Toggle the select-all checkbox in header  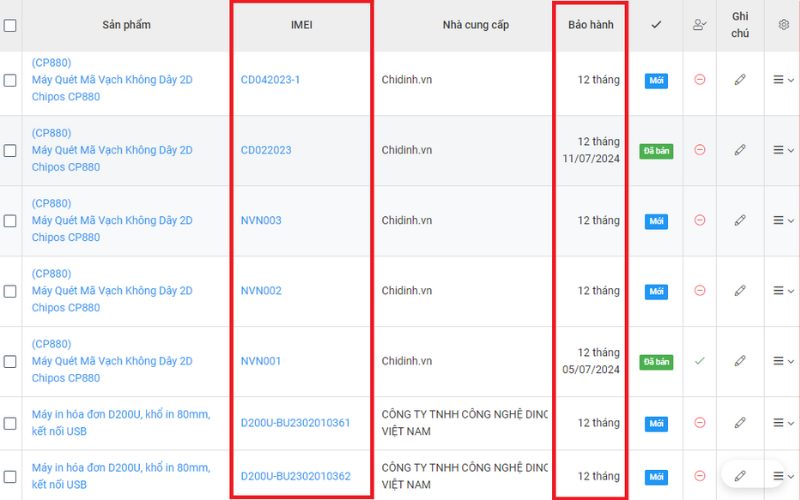click(10, 26)
